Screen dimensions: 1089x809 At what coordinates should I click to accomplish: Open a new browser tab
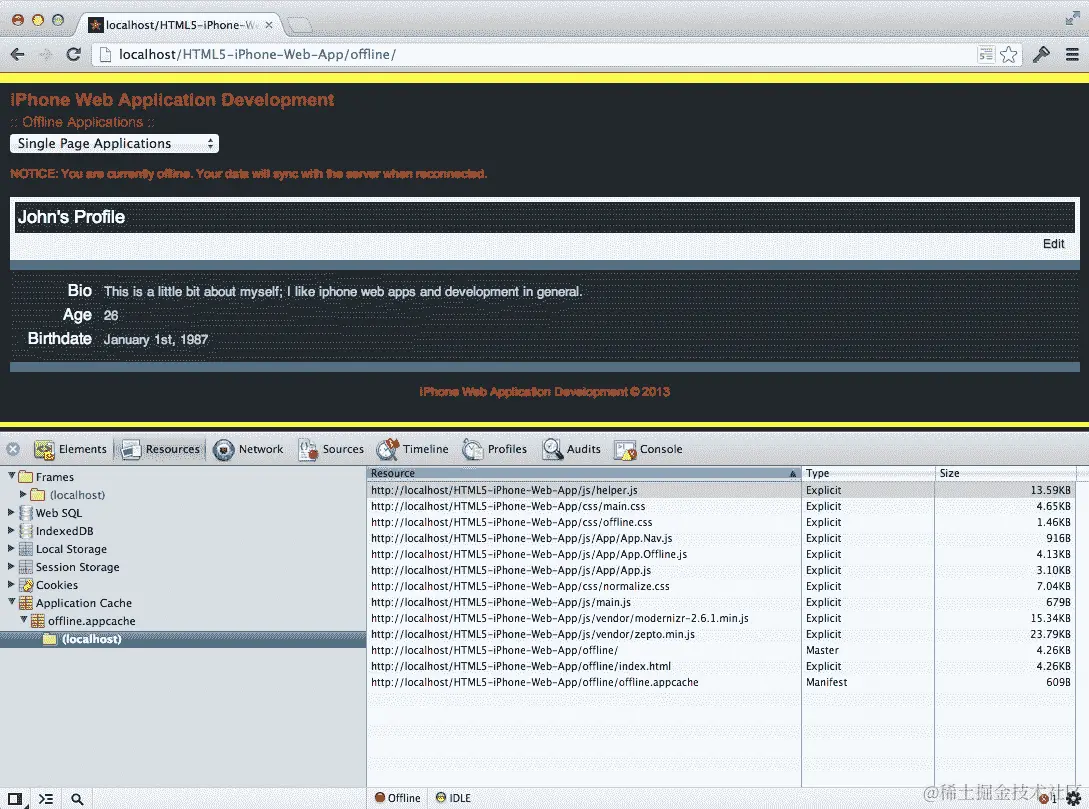point(300,26)
